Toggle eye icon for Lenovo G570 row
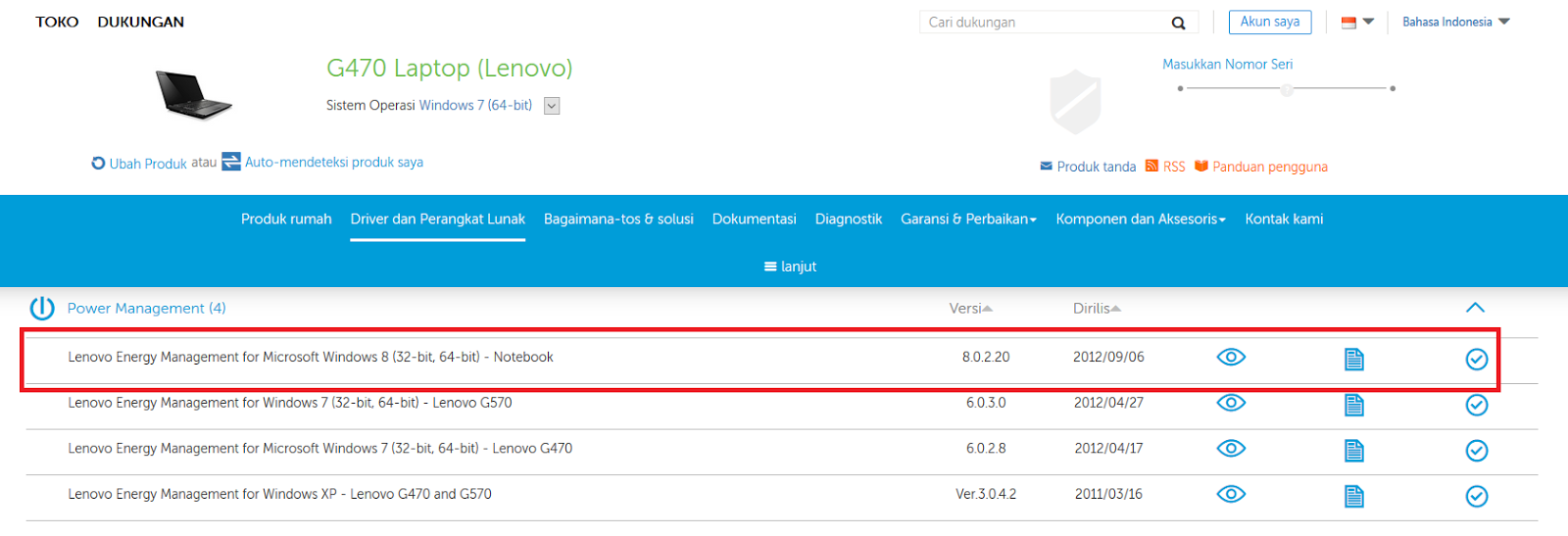 pos(1231,403)
